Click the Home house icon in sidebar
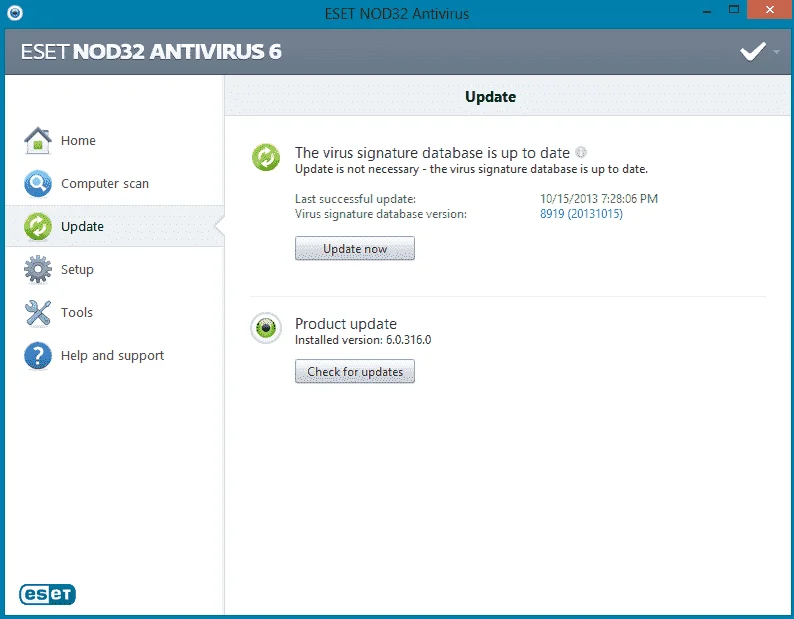Image resolution: width=794 pixels, height=619 pixels. tap(38, 140)
